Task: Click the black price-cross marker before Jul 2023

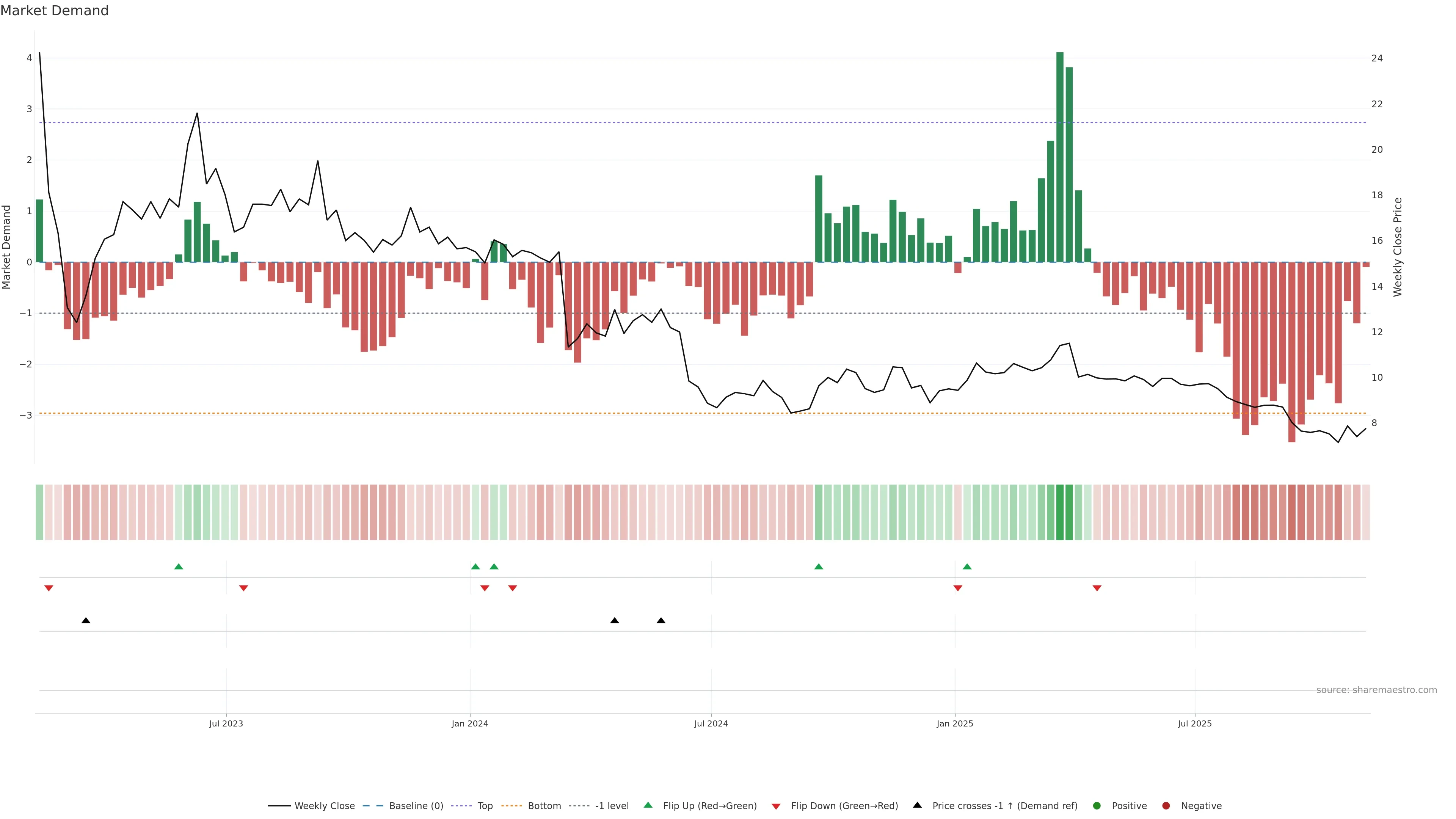Action: coord(86,621)
